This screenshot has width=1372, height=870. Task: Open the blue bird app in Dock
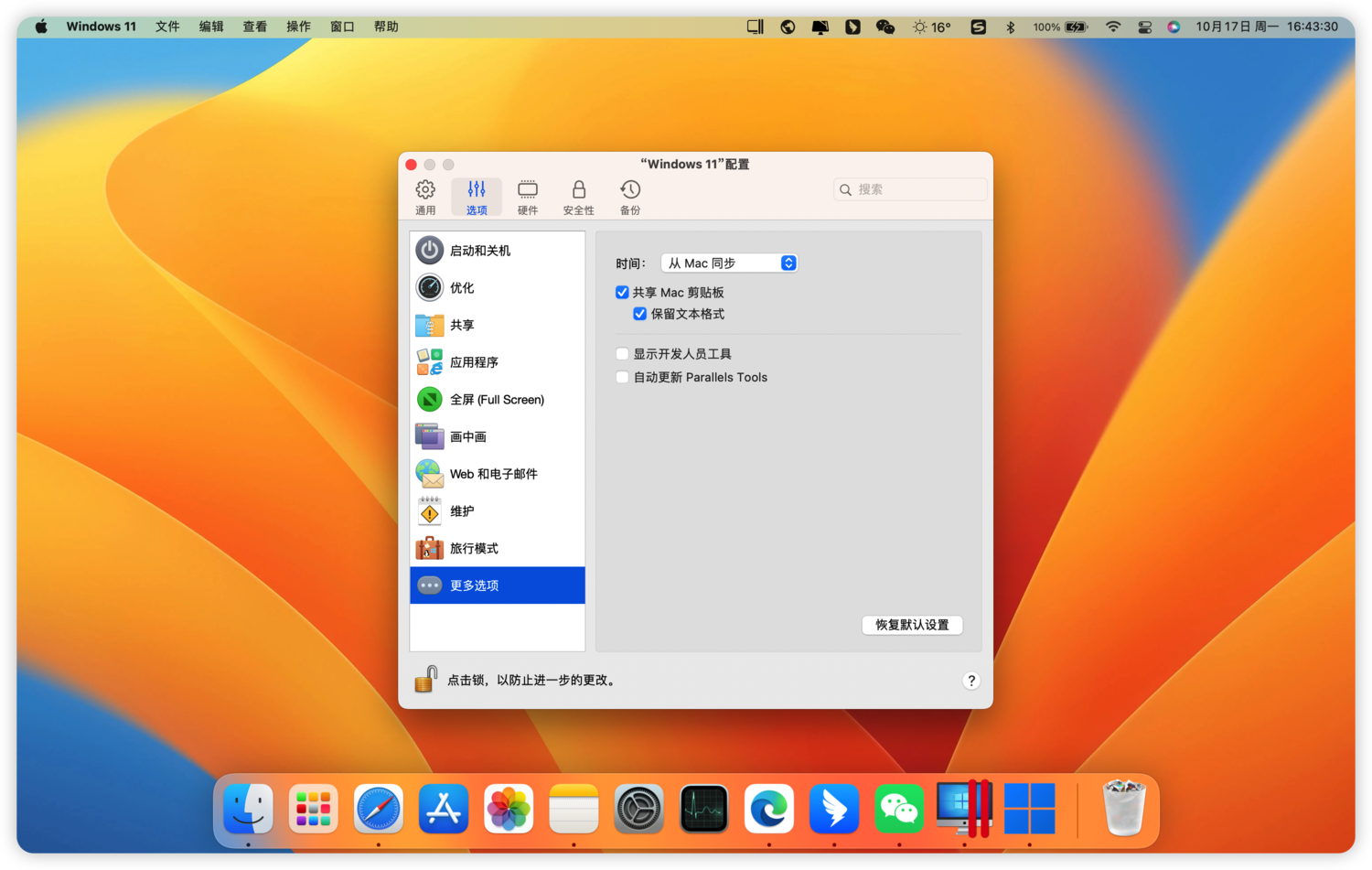click(834, 809)
